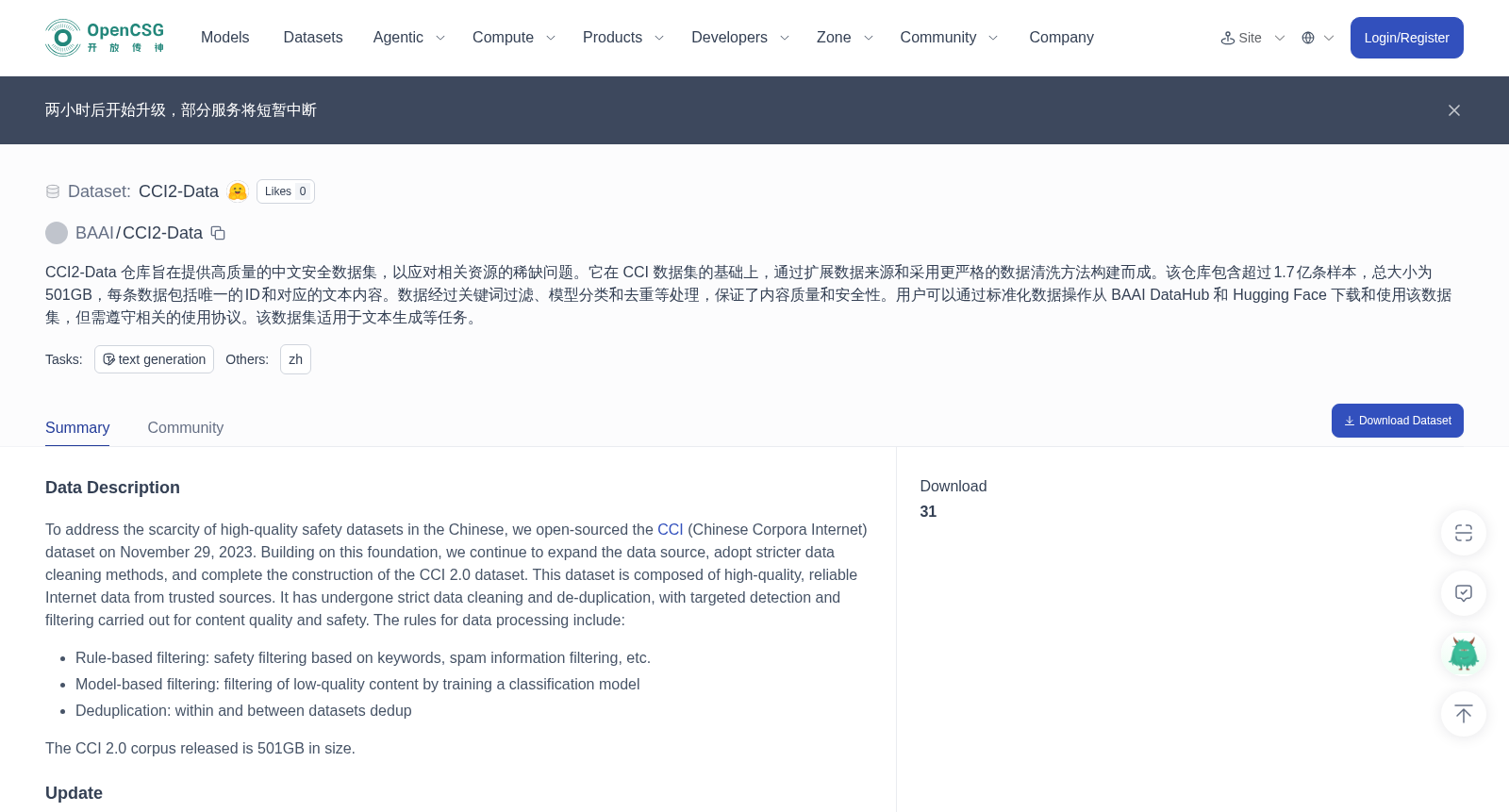Switch to the Summary tab
Viewport: 1509px width, 812px height.
click(x=77, y=427)
